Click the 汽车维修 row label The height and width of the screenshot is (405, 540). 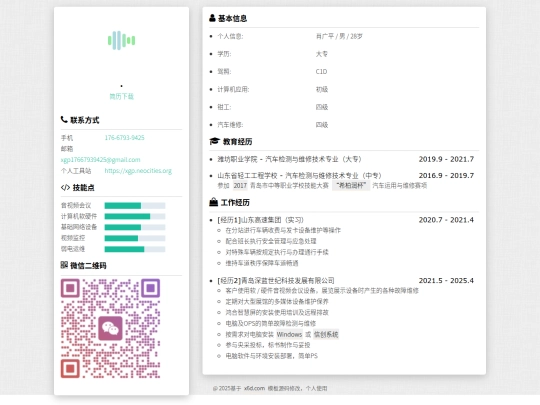pyautogui.click(x=230, y=125)
